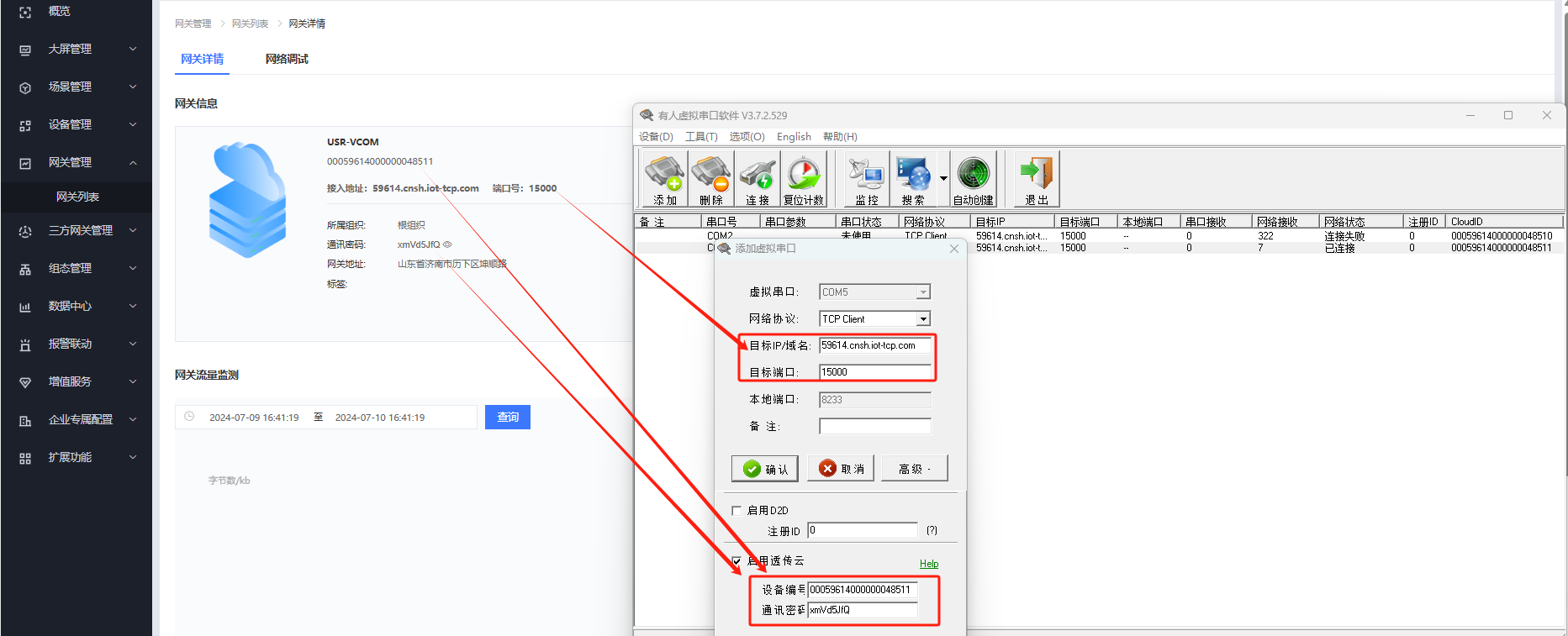Screen dimensions: 1568x636
Task: Go to 网关列表 in the breadcrumb
Action: (x=250, y=24)
